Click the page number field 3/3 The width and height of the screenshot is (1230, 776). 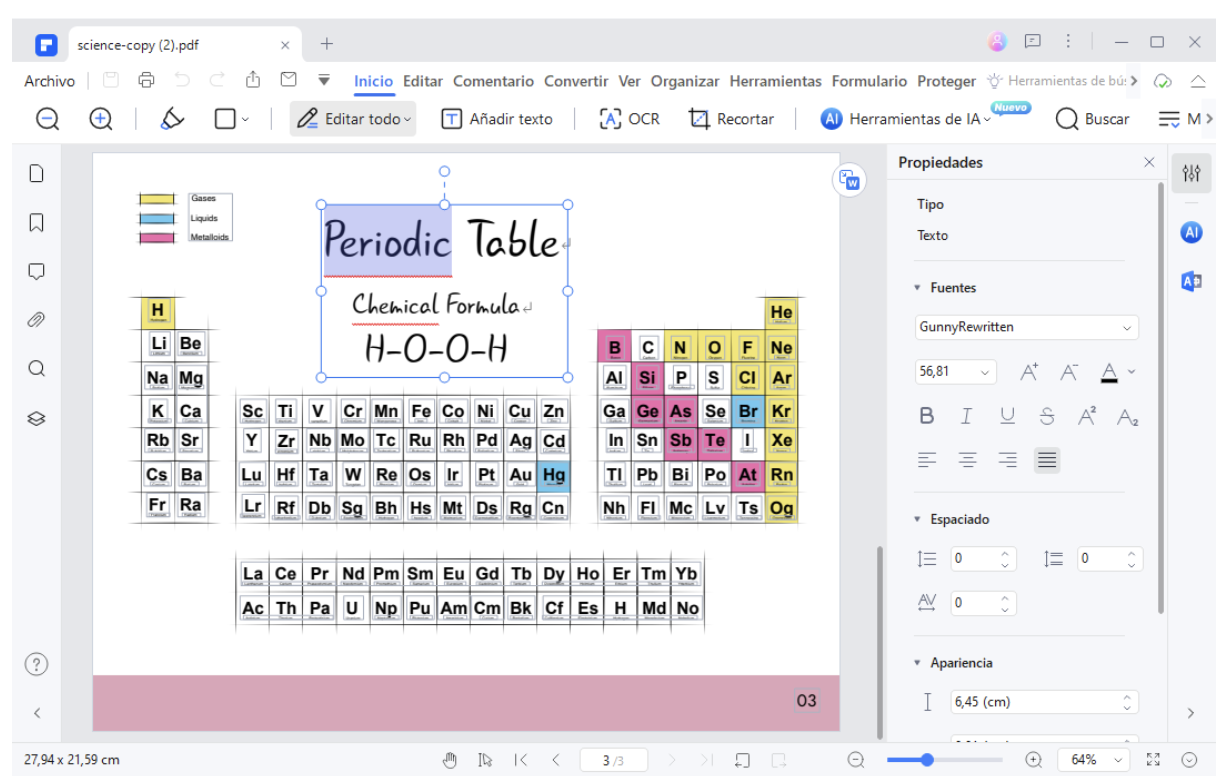613,760
